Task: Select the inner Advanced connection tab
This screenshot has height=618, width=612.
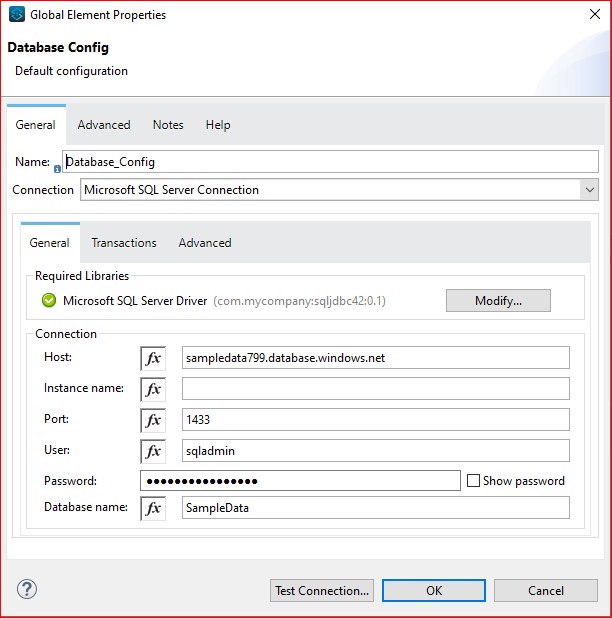Action: coord(205,243)
